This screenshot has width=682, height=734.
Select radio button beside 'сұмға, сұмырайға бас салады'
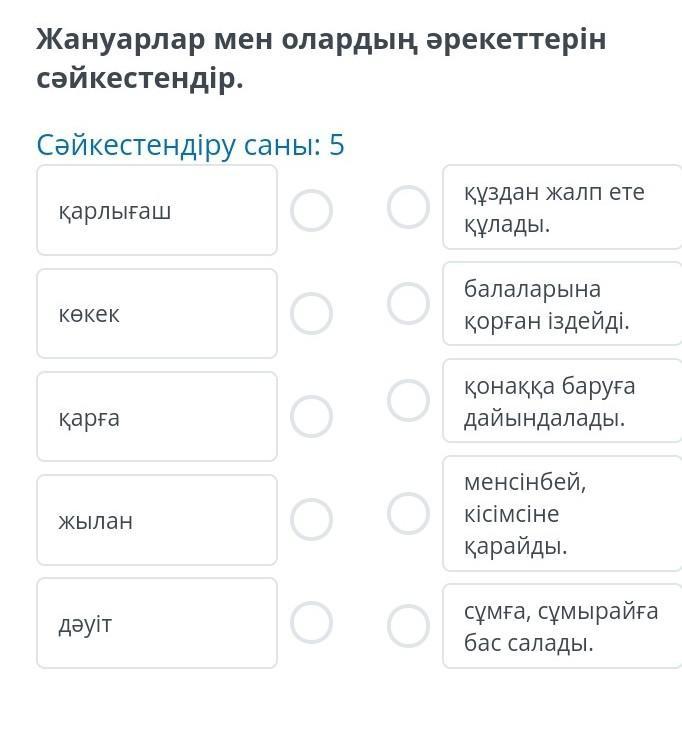tap(408, 625)
